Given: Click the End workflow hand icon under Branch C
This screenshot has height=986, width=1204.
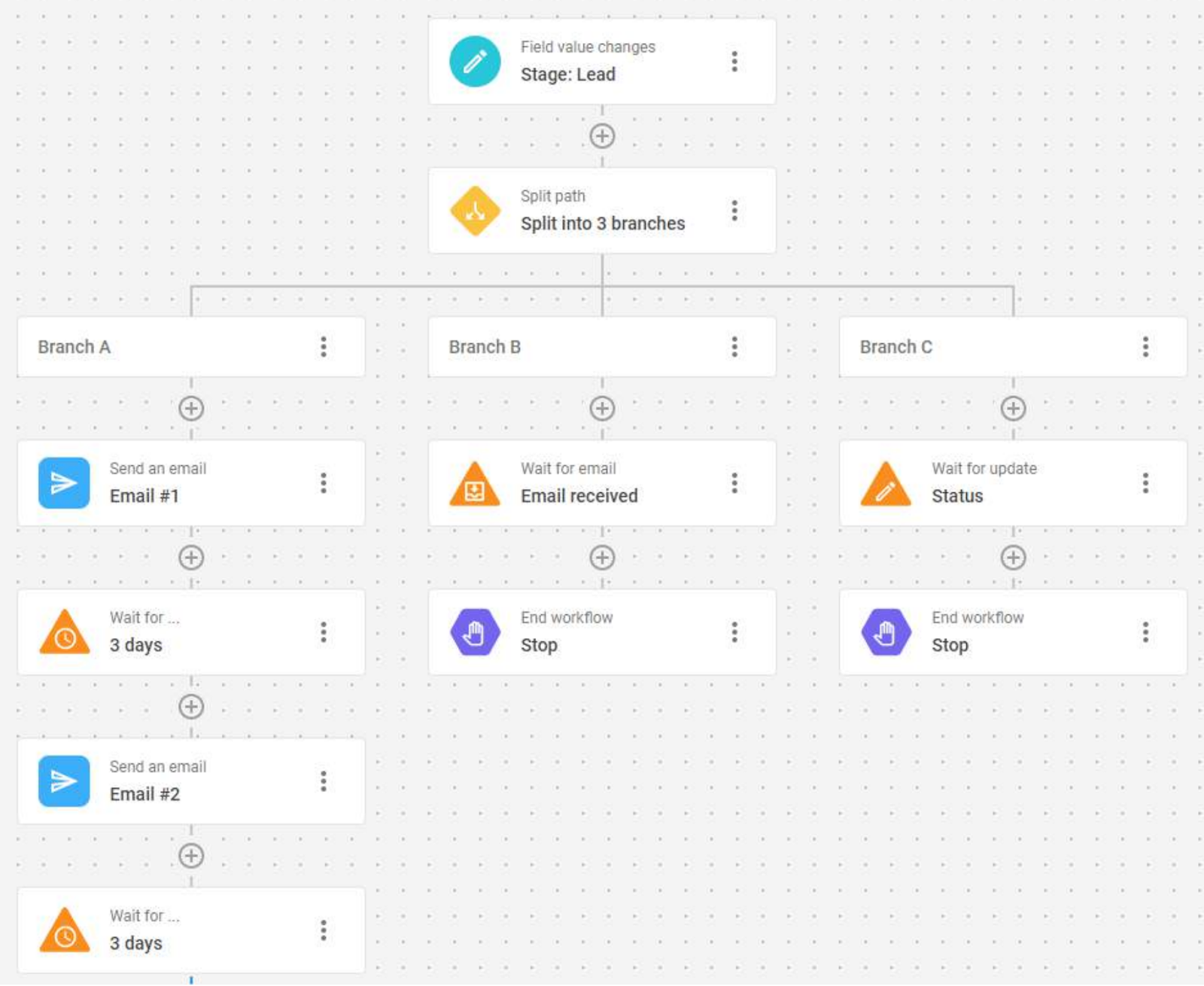Looking at the screenshot, I should click(886, 632).
